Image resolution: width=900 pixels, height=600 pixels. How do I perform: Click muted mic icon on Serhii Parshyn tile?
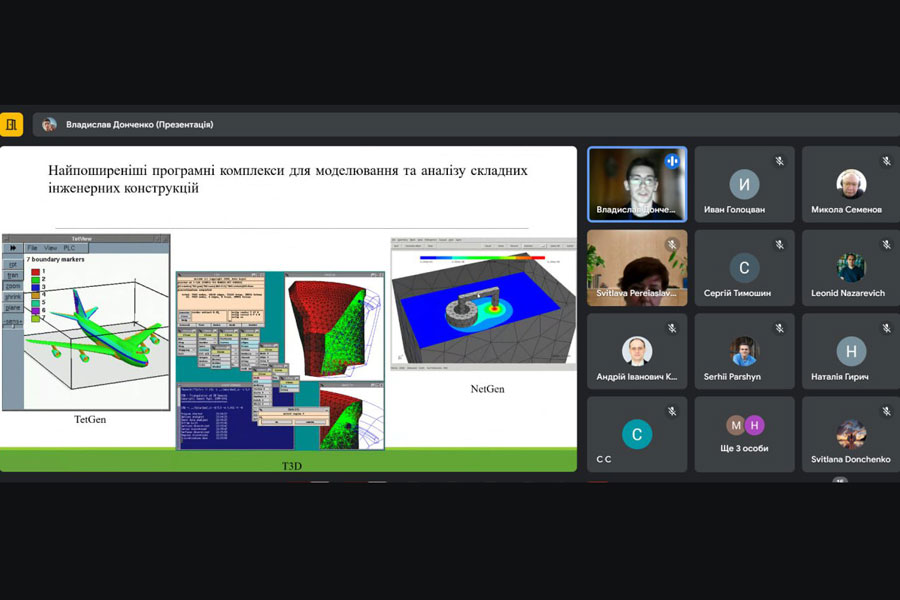pyautogui.click(x=779, y=328)
